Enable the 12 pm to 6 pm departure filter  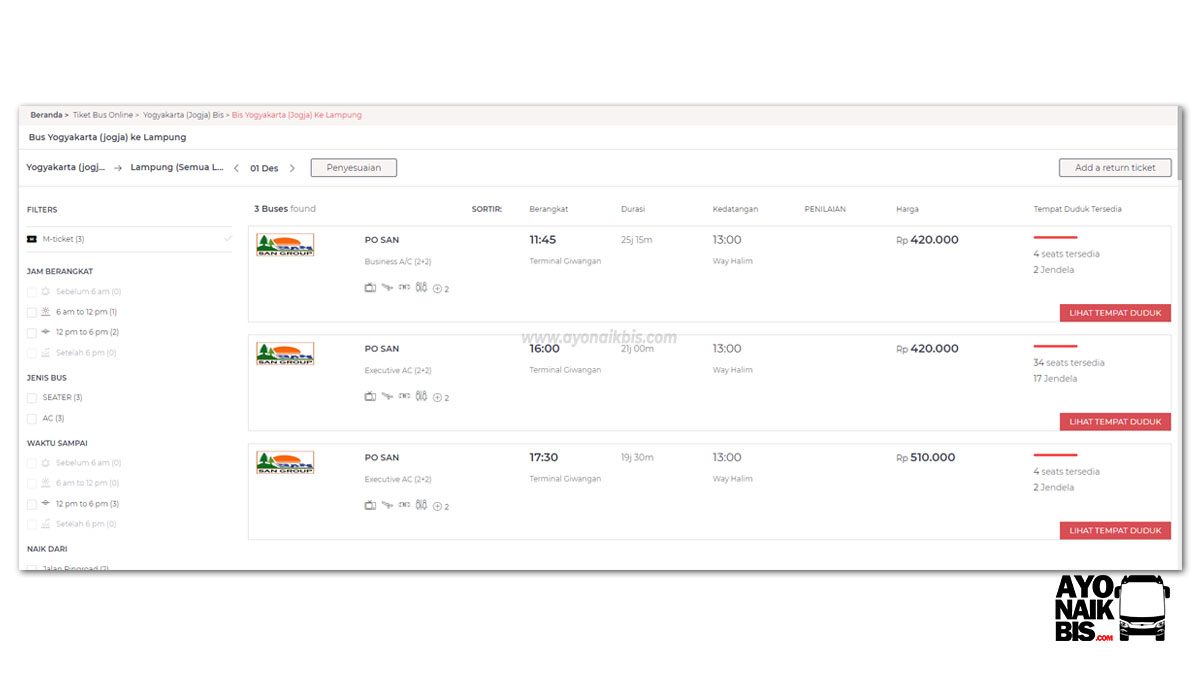[x=31, y=331]
